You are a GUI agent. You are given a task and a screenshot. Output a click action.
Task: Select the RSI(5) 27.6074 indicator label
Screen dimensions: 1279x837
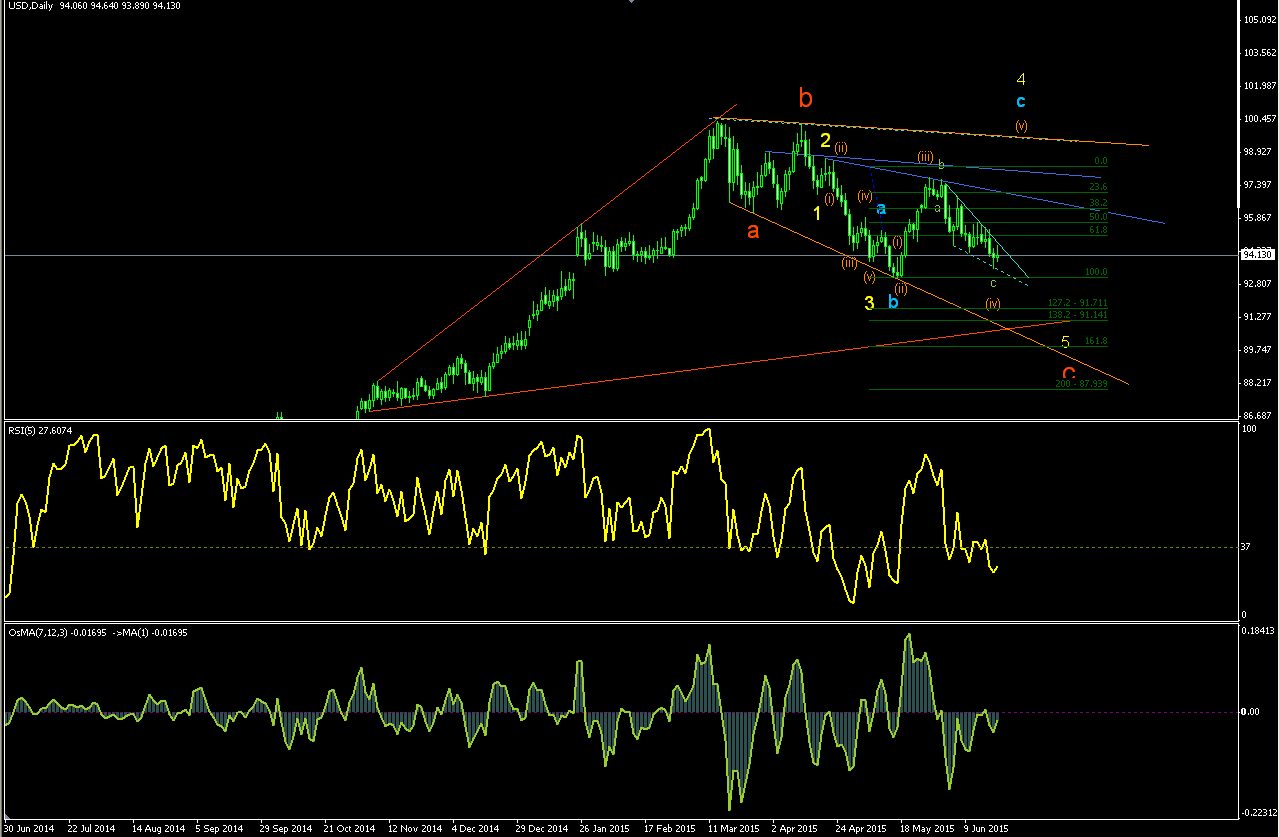[40, 431]
